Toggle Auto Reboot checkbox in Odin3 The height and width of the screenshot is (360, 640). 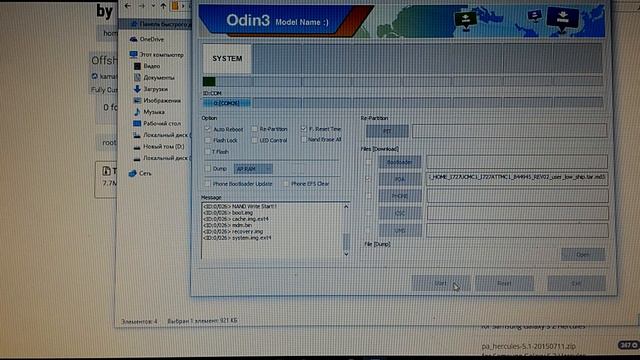(x=207, y=129)
